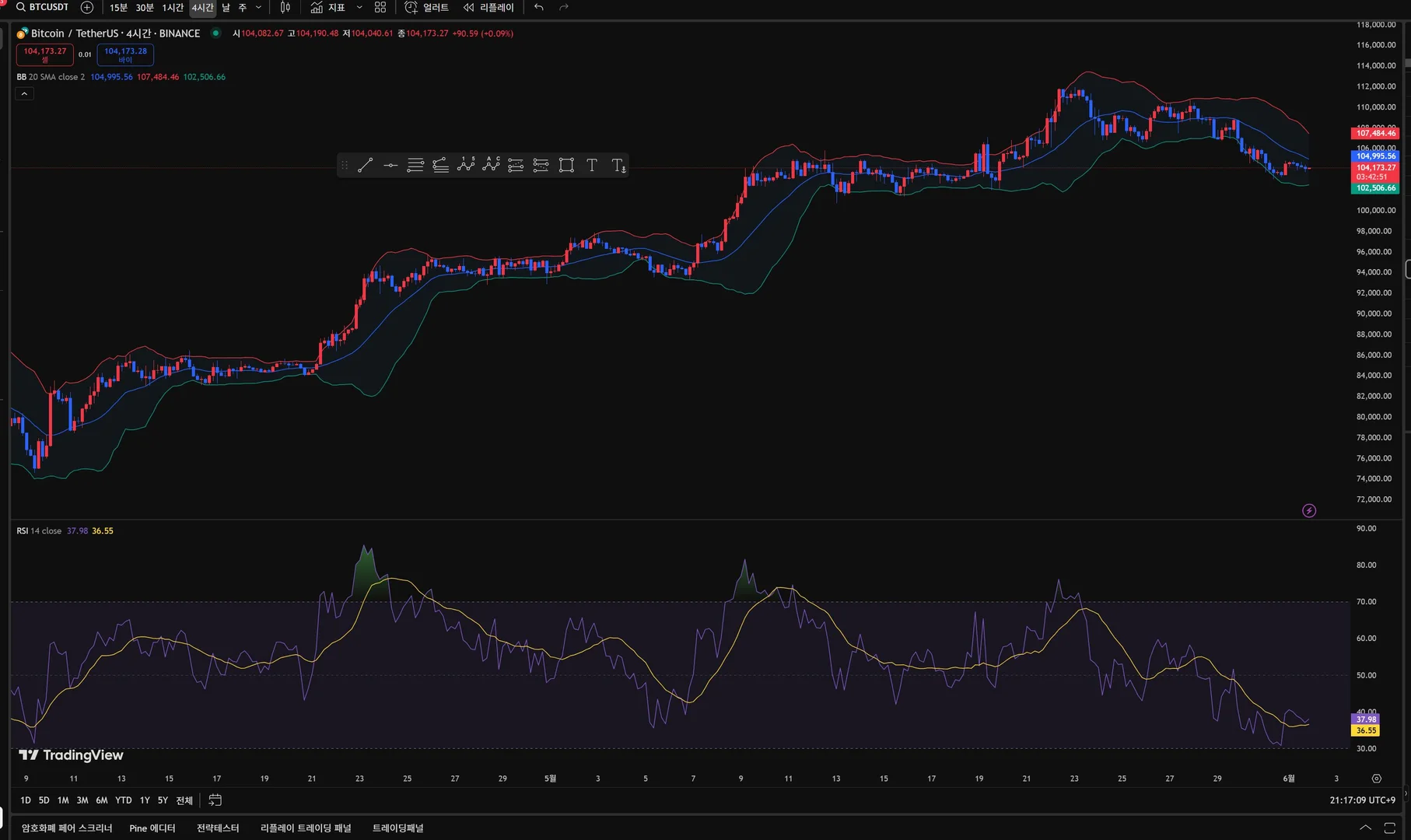Click the blue 바이 buy price button

[x=125, y=54]
